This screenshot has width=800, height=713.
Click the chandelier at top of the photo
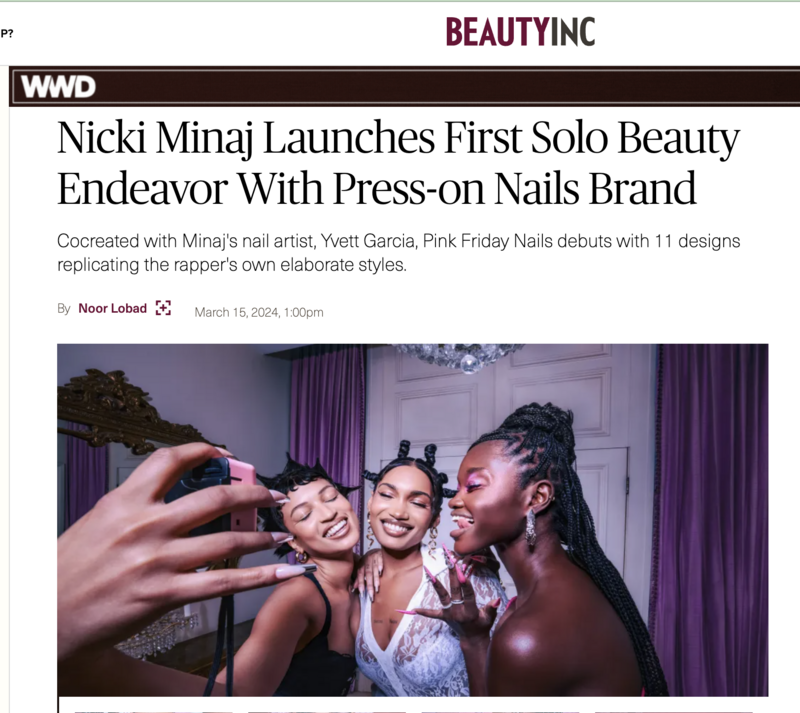click(459, 356)
